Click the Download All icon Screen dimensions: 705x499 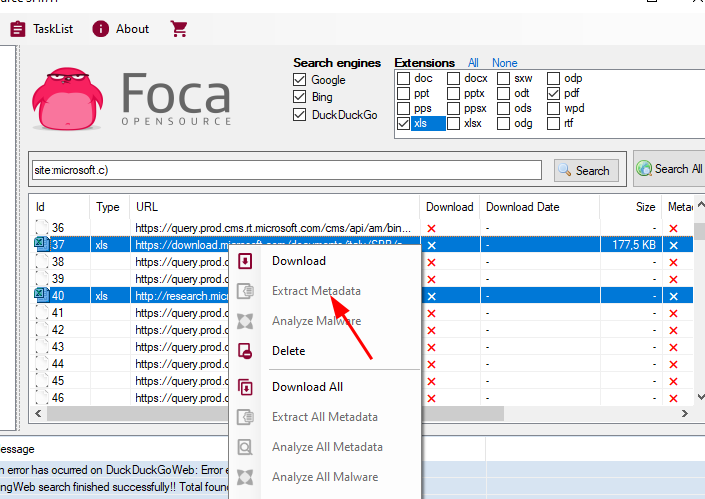point(245,387)
